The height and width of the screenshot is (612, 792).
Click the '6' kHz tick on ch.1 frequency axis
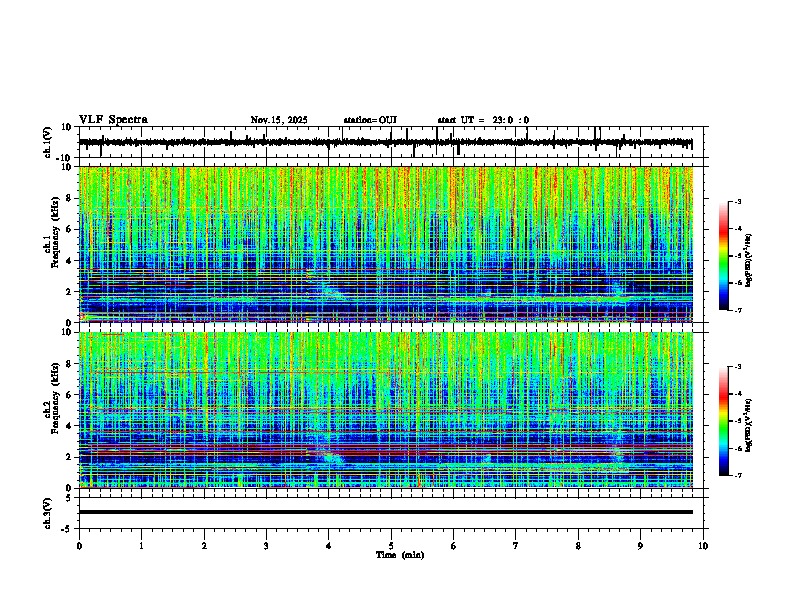tap(71, 229)
